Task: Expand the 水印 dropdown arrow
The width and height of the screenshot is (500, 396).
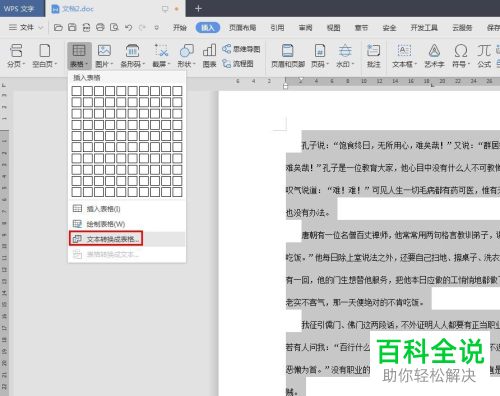Action: tap(353, 64)
